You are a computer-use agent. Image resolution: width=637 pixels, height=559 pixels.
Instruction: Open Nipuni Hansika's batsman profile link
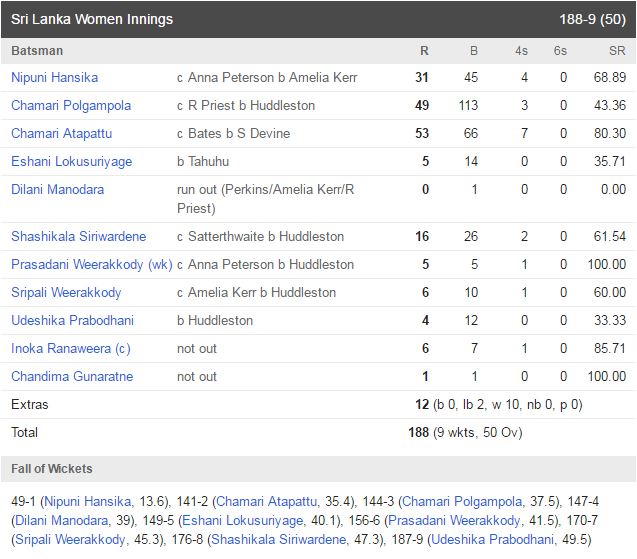point(54,78)
